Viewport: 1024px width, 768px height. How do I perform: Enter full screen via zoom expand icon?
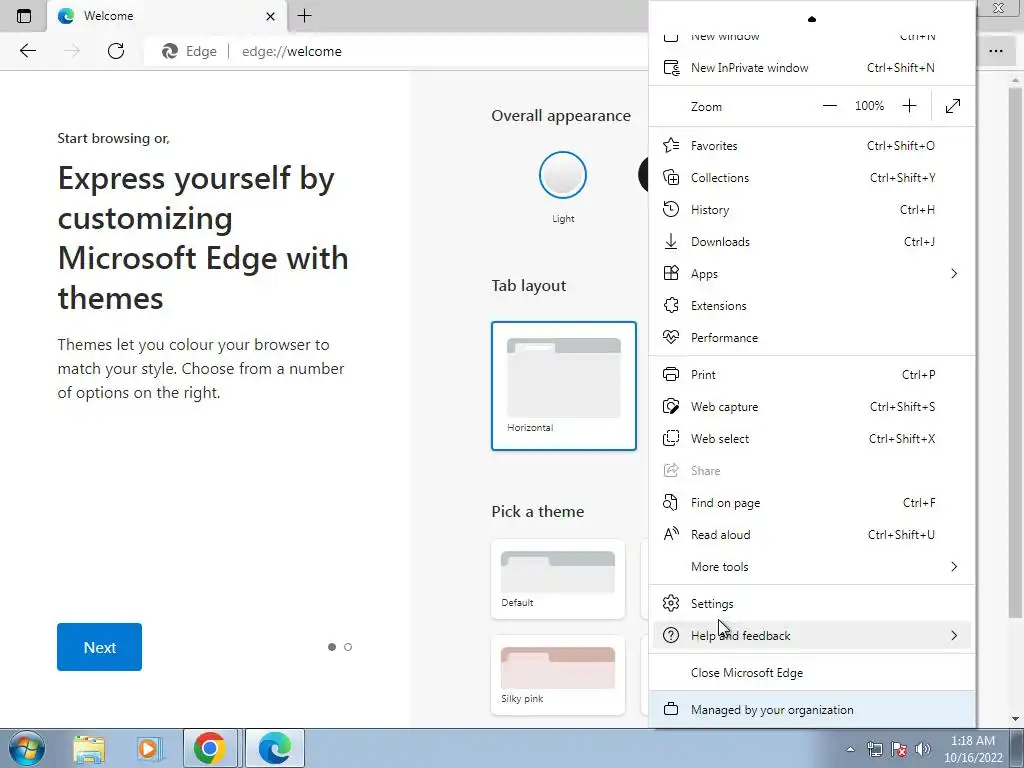click(x=953, y=106)
